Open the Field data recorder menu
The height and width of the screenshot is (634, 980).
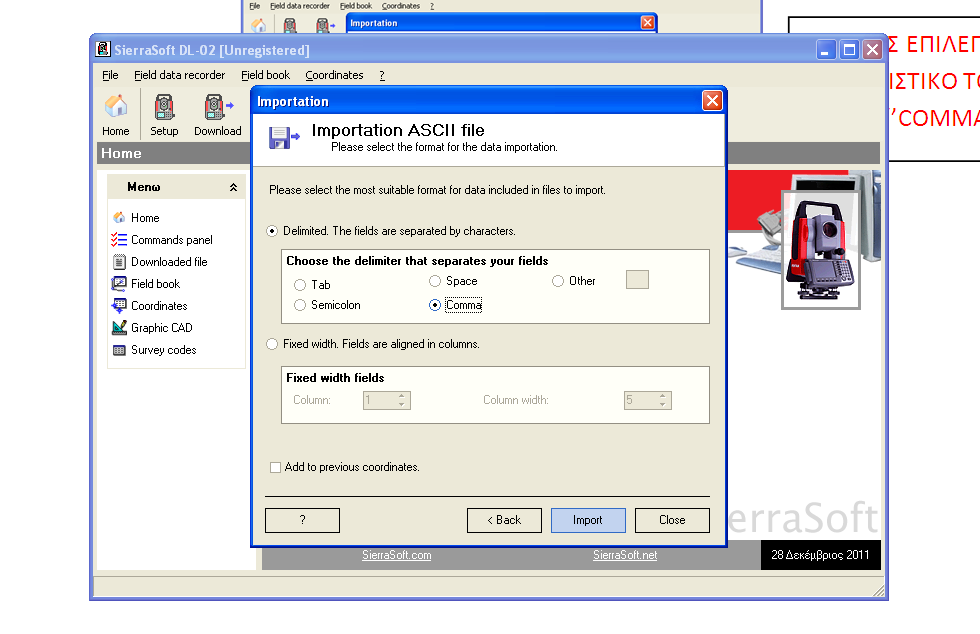pyautogui.click(x=179, y=75)
